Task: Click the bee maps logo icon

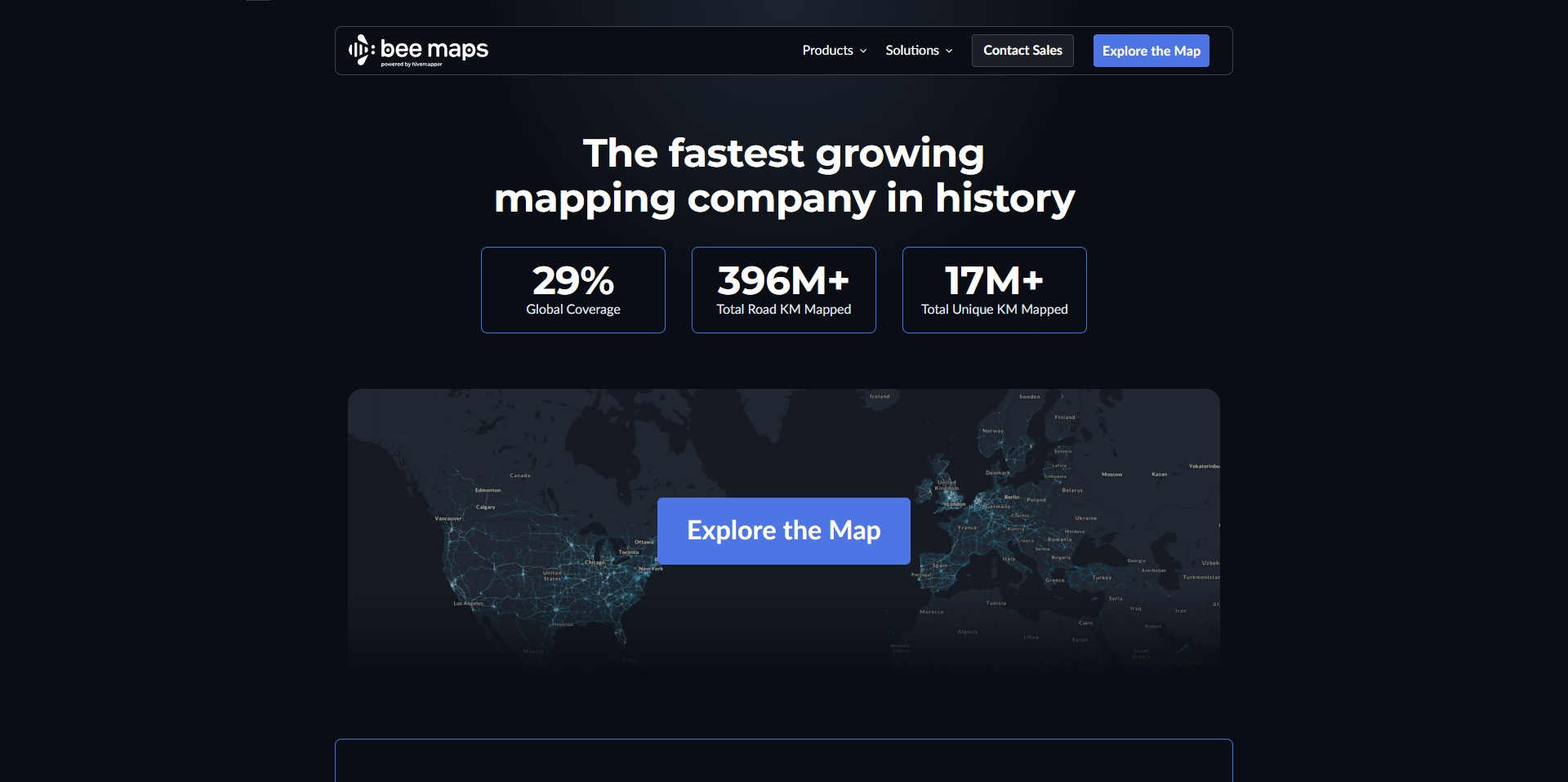Action: [362, 50]
